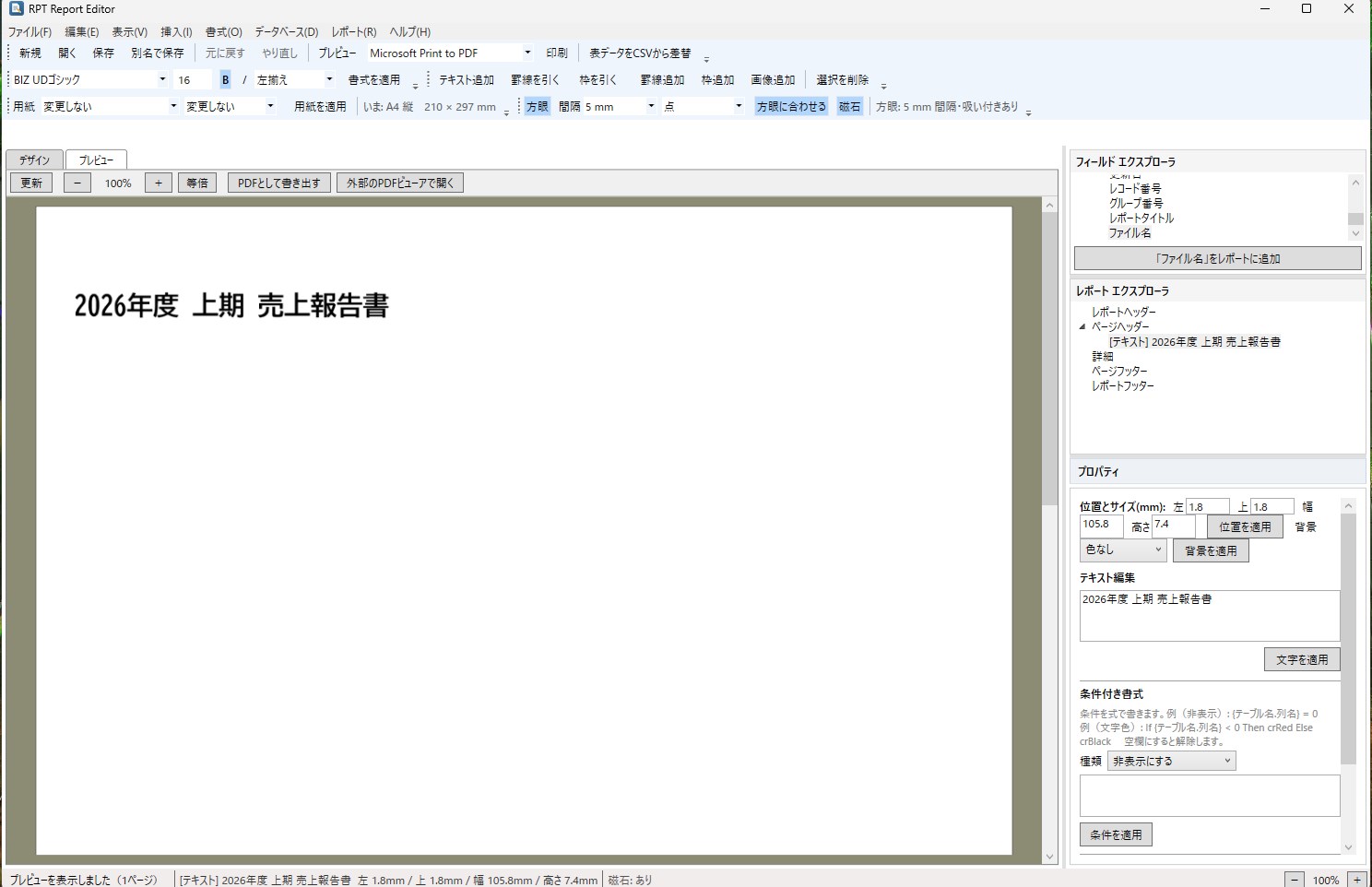Click the 罫線を引く toolbar button

coord(535,80)
